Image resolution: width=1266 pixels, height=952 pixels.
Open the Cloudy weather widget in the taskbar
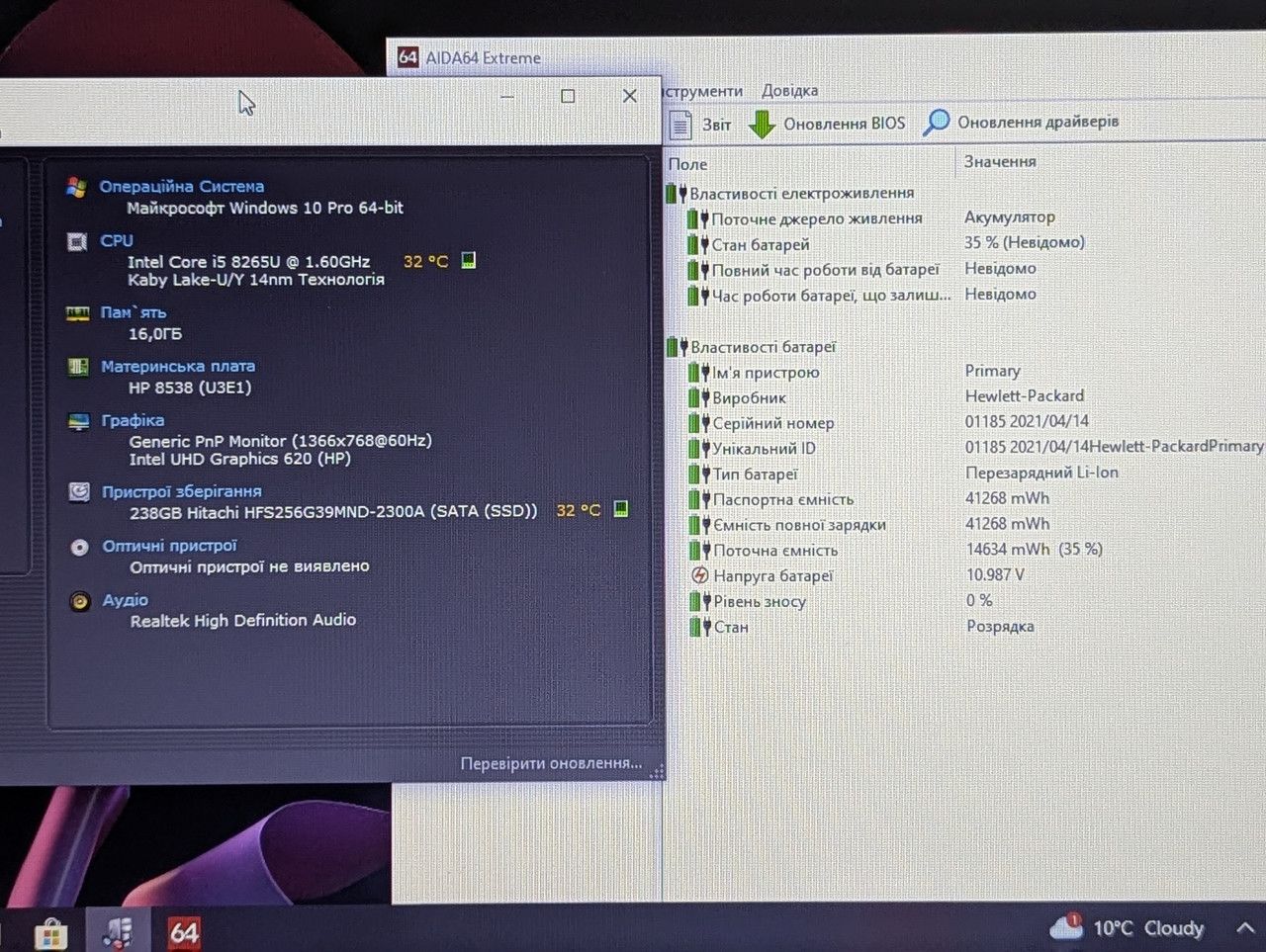pos(1127,927)
